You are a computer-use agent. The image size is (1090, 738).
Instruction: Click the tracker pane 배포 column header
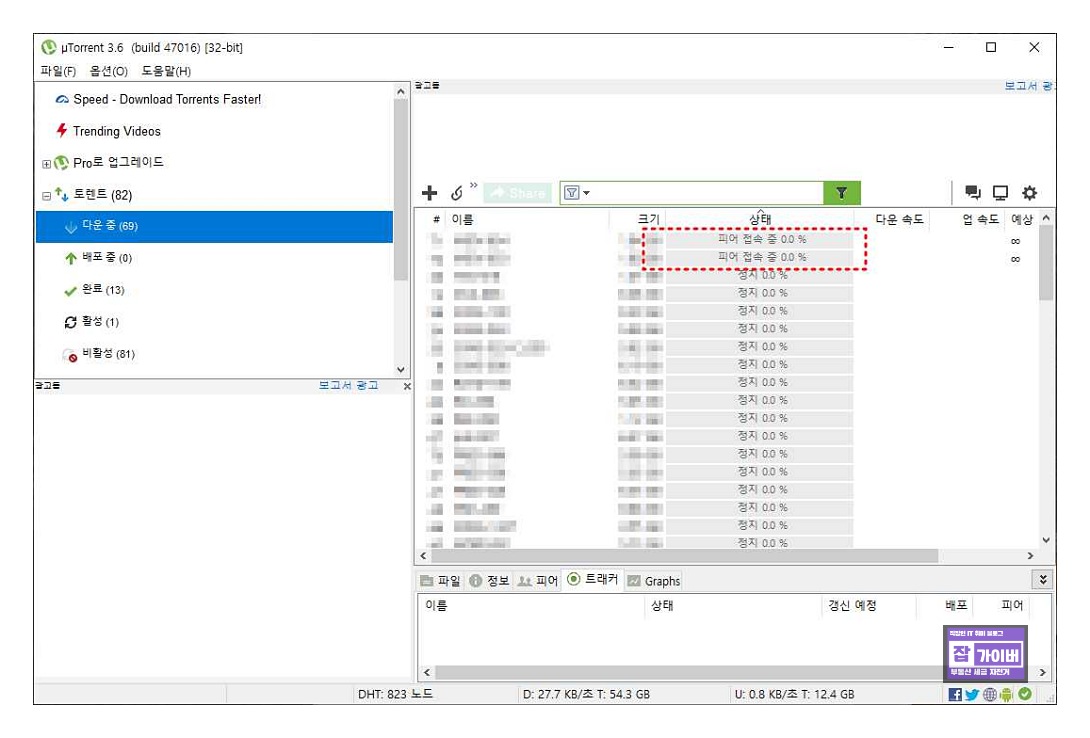click(956, 606)
